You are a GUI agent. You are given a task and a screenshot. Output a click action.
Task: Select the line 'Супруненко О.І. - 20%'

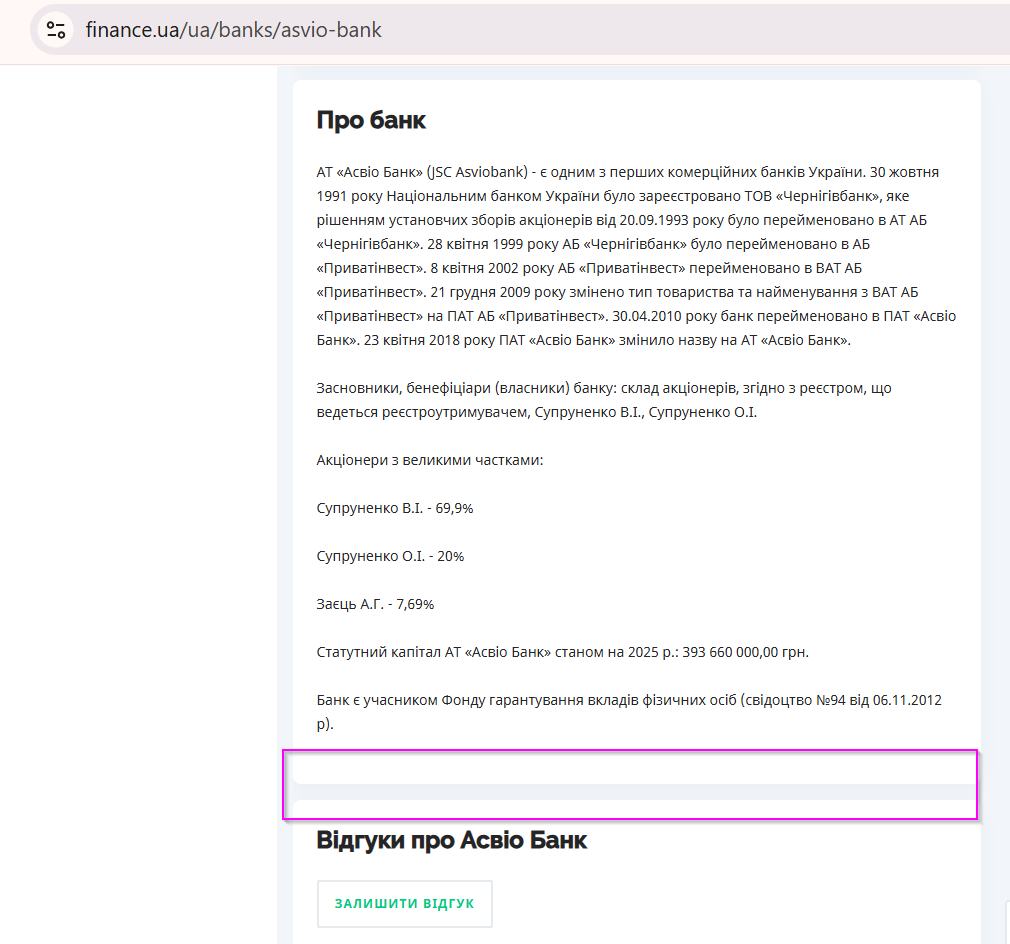point(390,556)
